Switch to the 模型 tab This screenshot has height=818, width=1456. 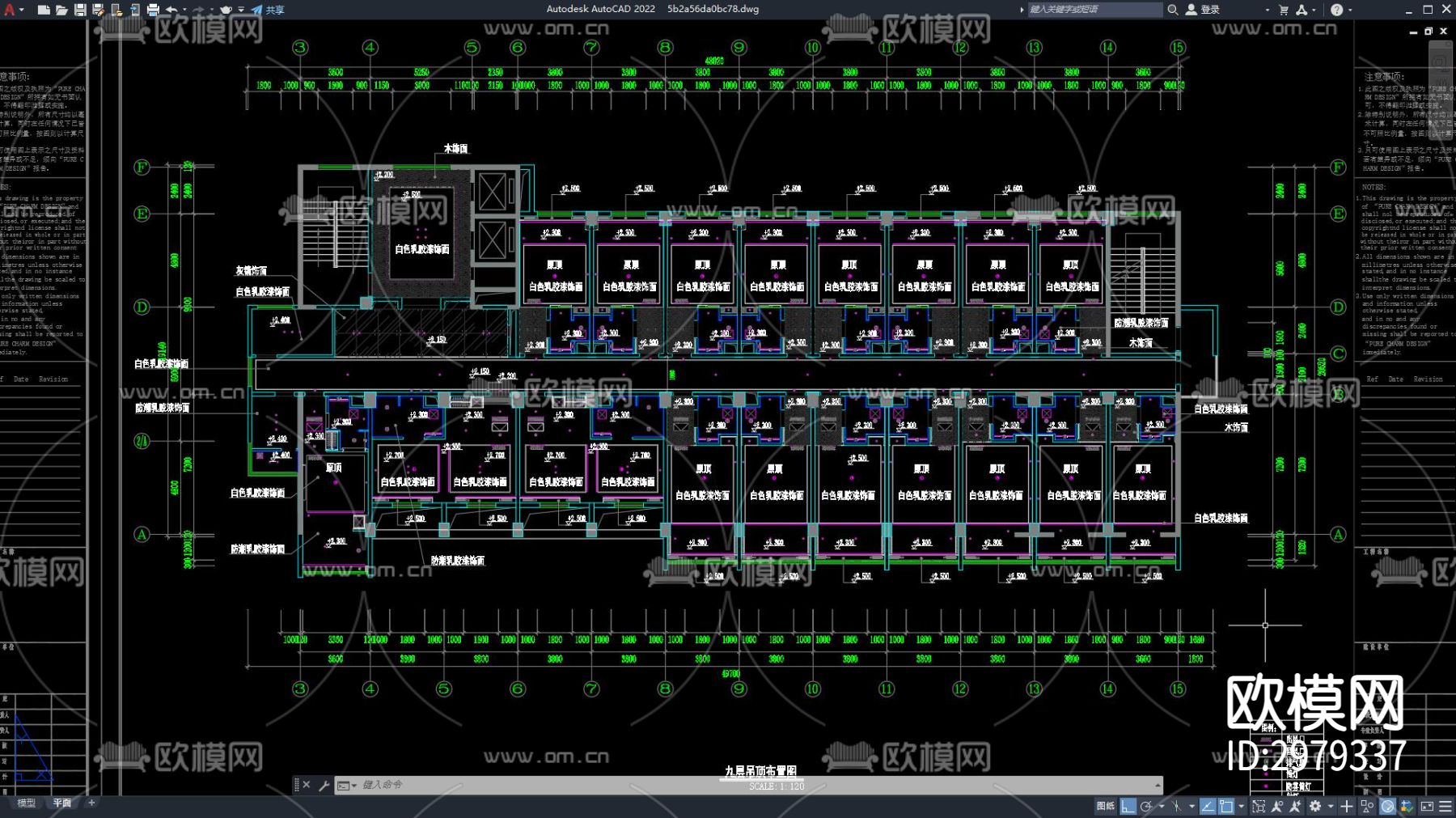[27, 803]
